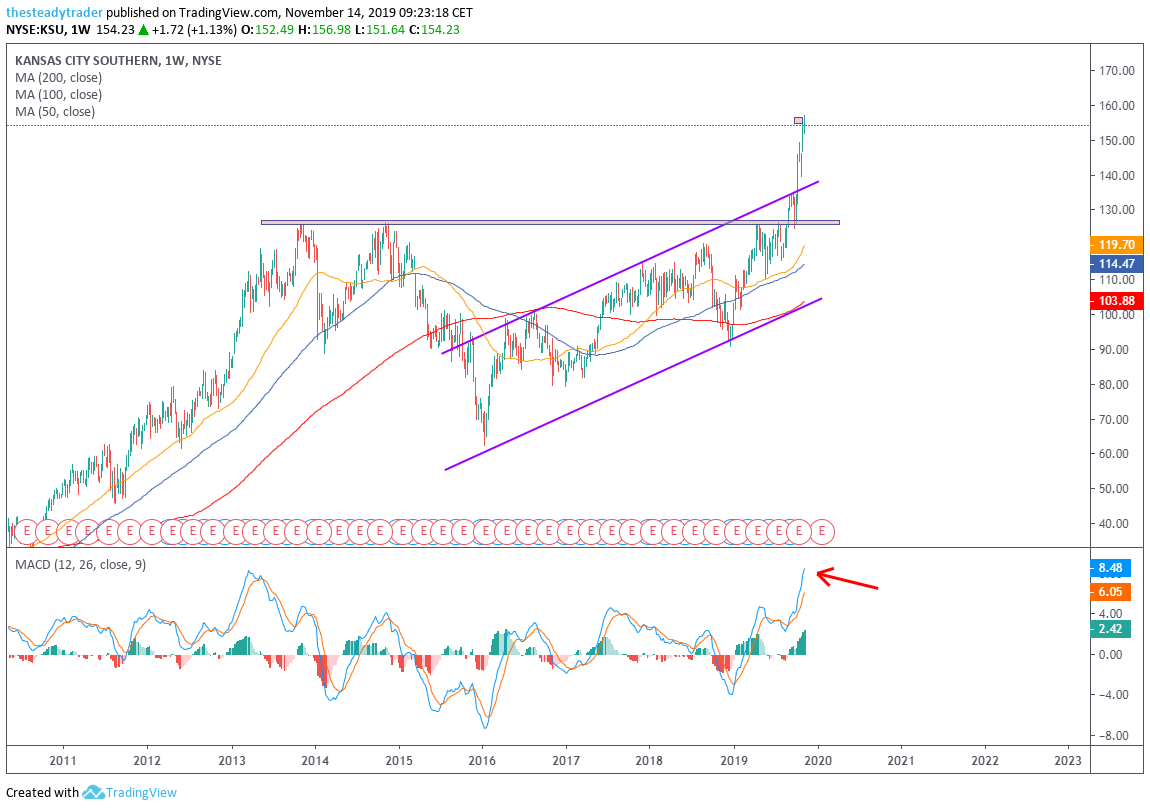Click the 2016 label on time axis
Image resolution: width=1150 pixels, height=810 pixels.
pos(482,760)
